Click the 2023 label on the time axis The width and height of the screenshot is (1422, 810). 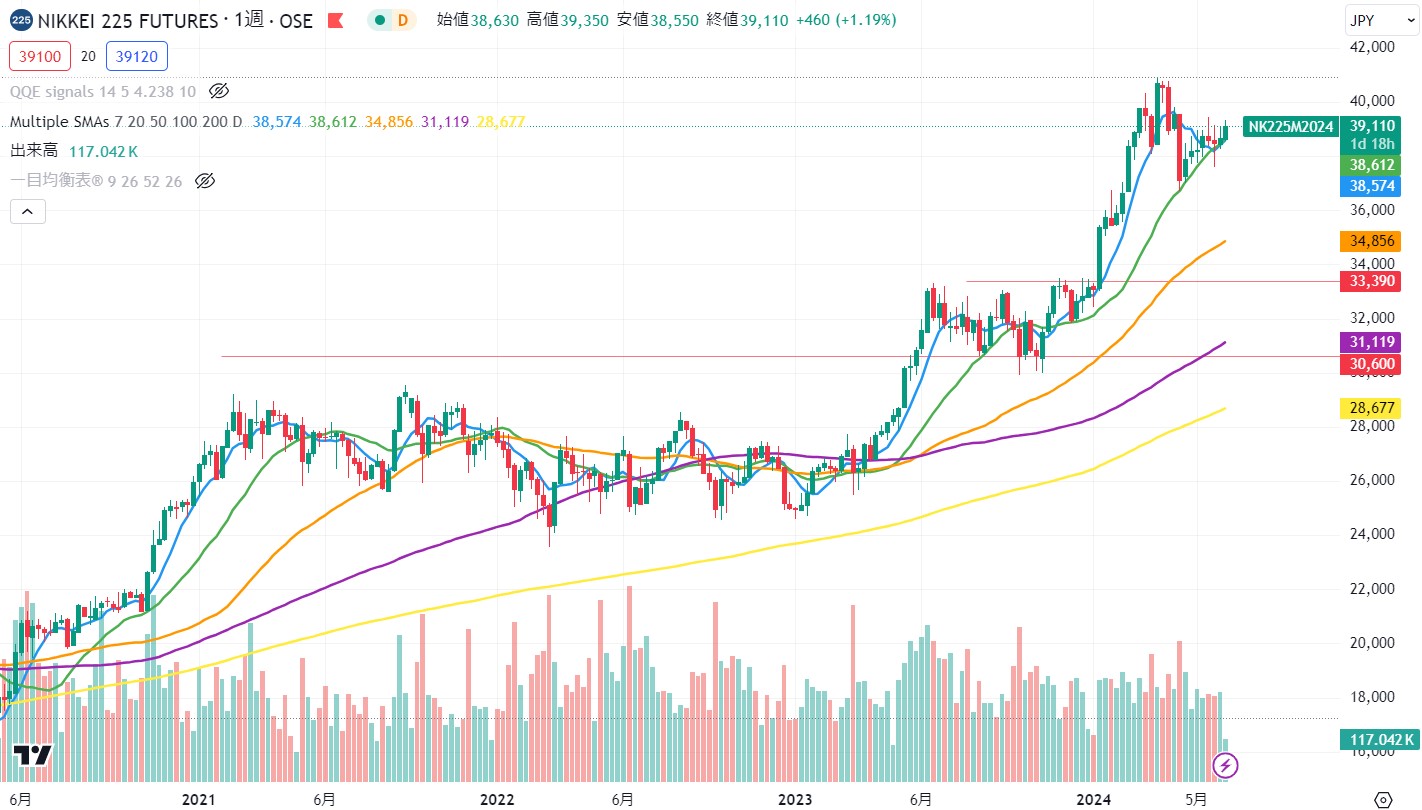pos(795,799)
